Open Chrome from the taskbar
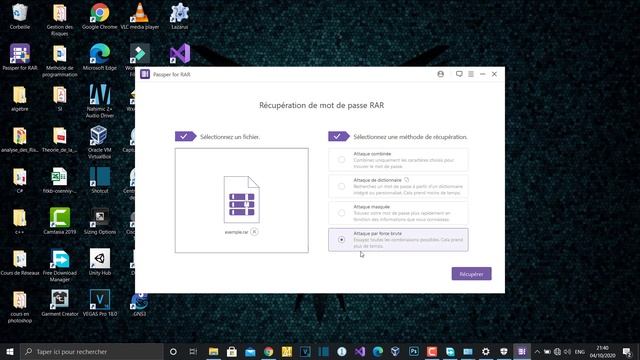 click(x=268, y=351)
